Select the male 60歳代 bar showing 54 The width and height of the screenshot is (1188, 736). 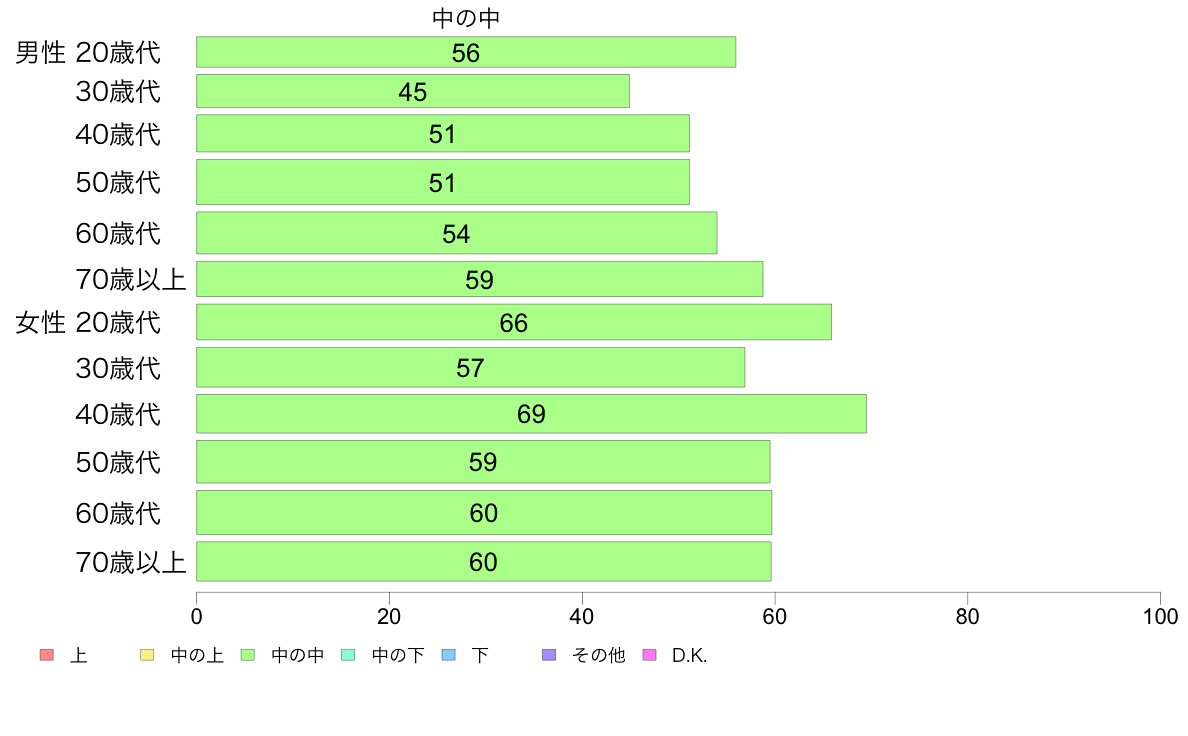point(457,233)
